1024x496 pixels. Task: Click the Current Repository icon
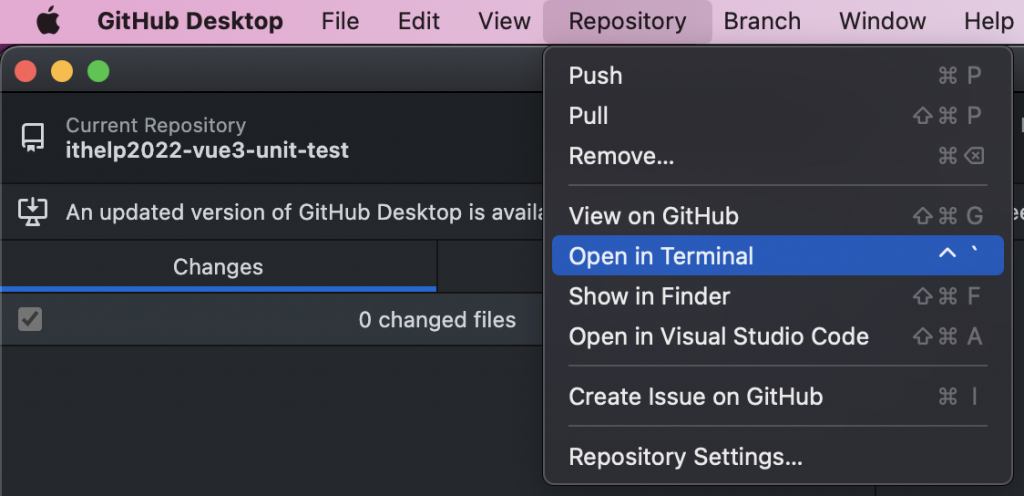click(33, 138)
